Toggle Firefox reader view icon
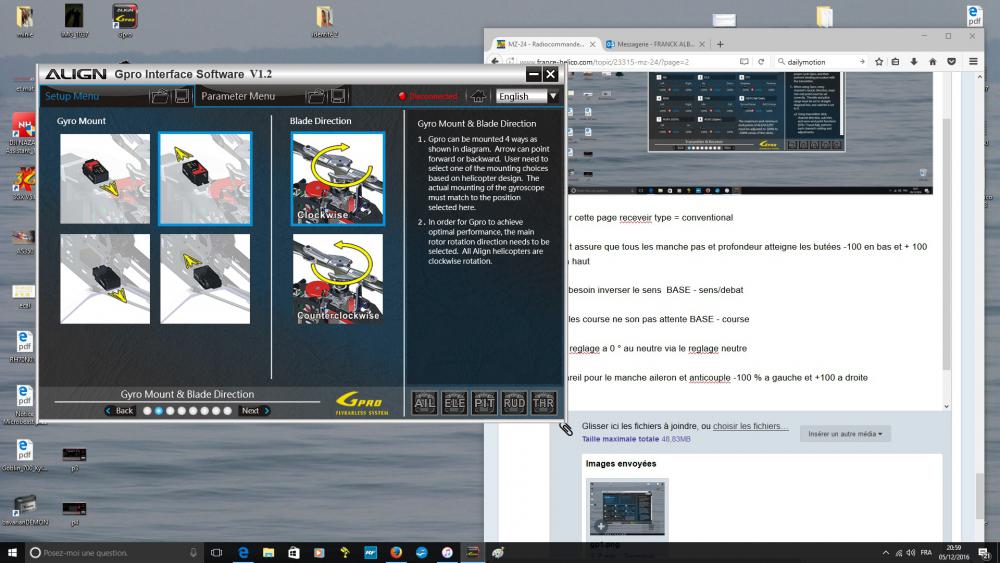Image resolution: width=1000 pixels, height=563 pixels. click(744, 62)
